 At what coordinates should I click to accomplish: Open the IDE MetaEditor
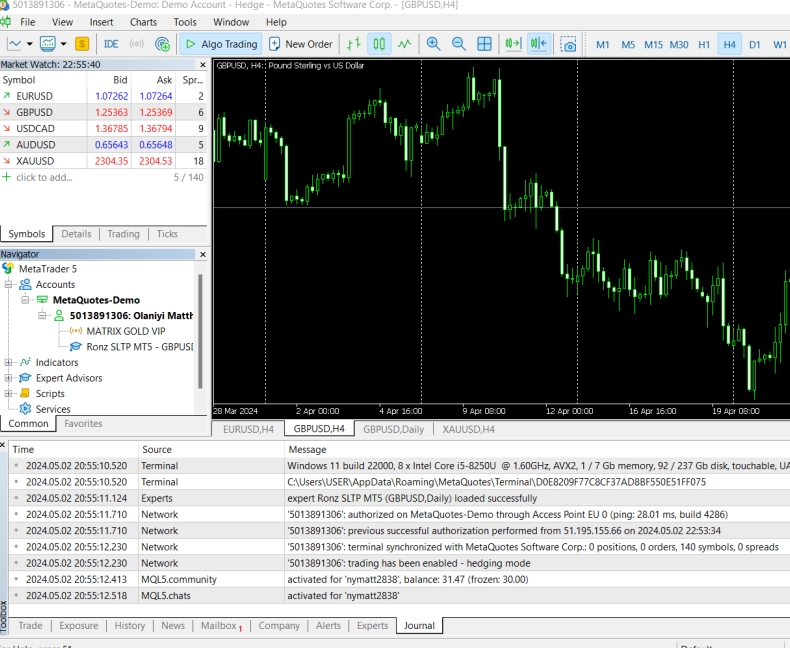pyautogui.click(x=111, y=44)
